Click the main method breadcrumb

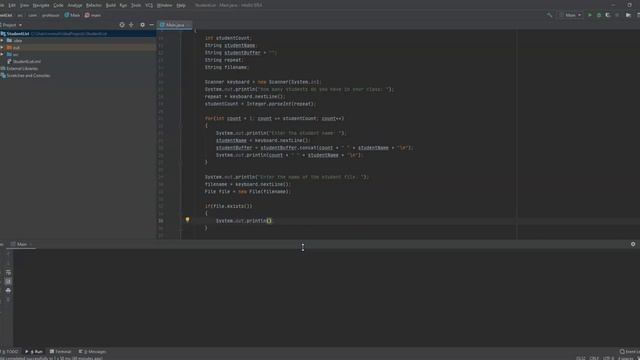(93, 15)
